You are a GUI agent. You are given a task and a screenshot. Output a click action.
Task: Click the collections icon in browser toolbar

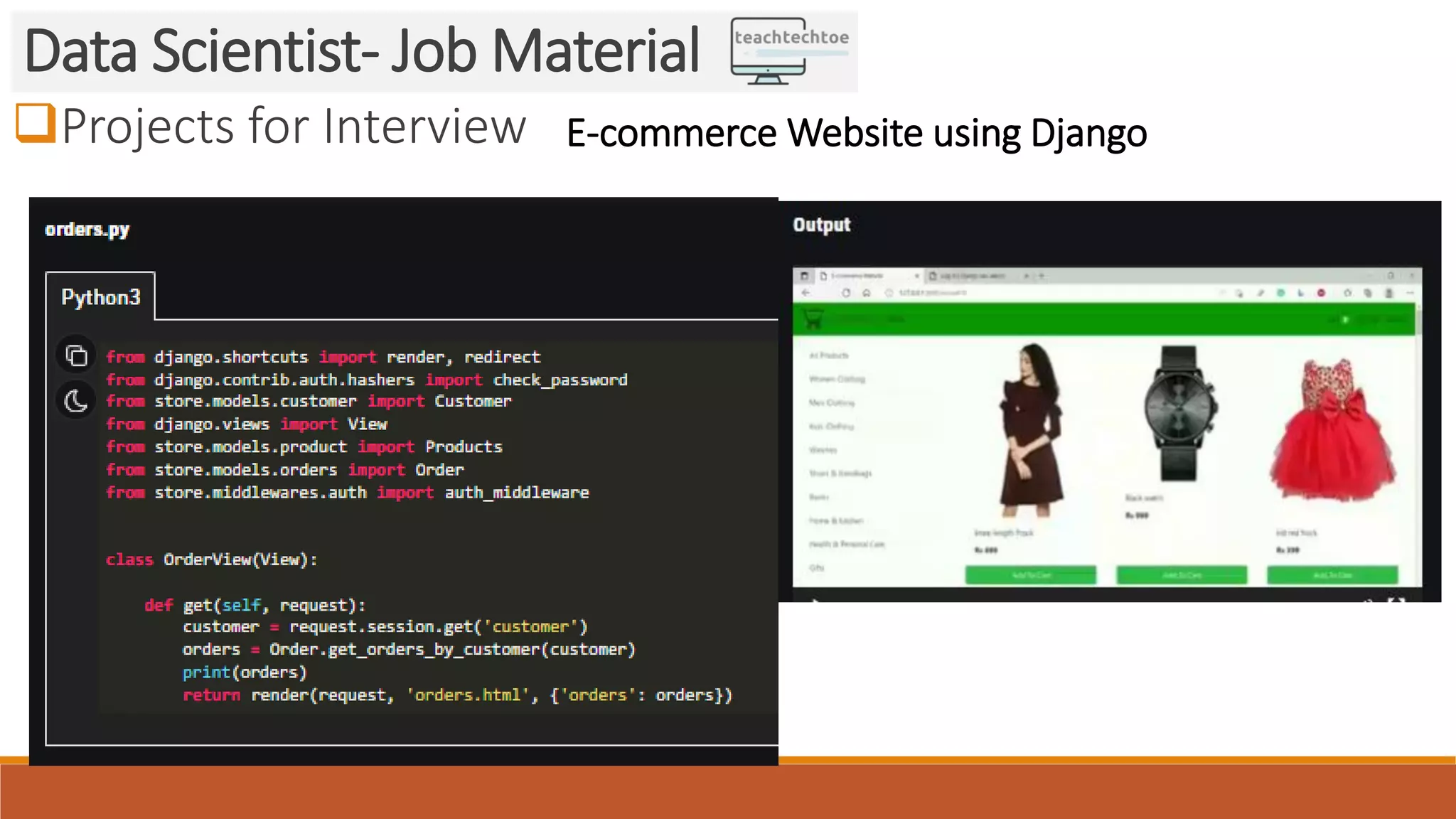point(1368,293)
